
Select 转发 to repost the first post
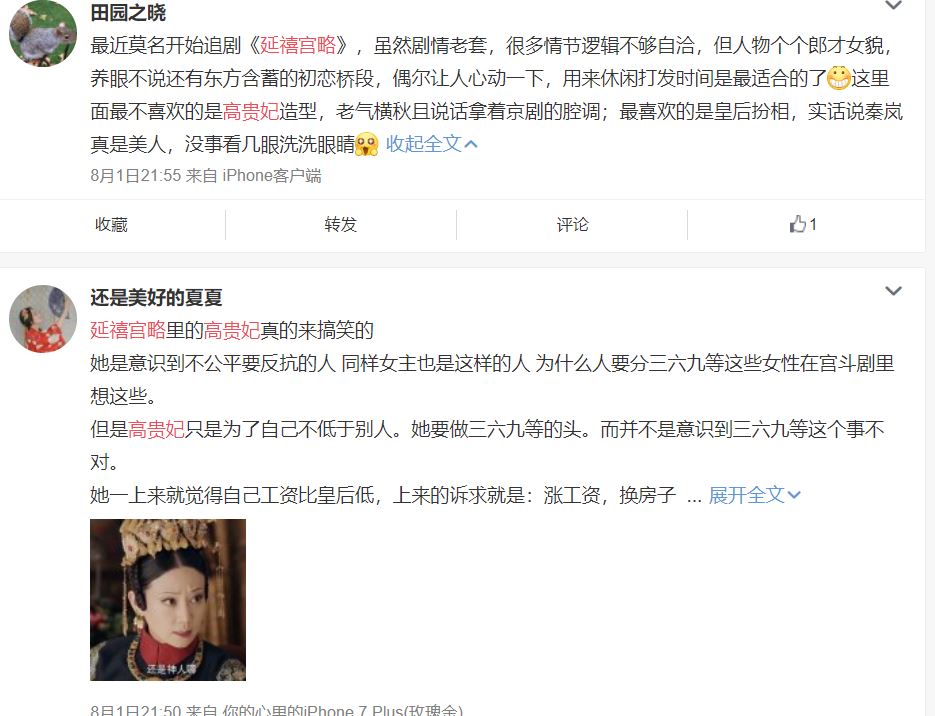[x=340, y=225]
